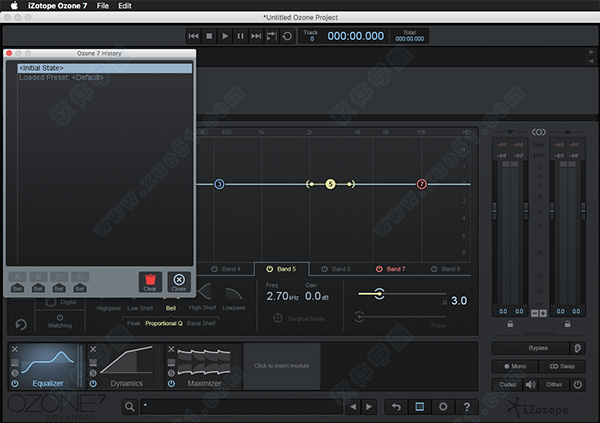Pause playback in transport bar

click(x=240, y=36)
